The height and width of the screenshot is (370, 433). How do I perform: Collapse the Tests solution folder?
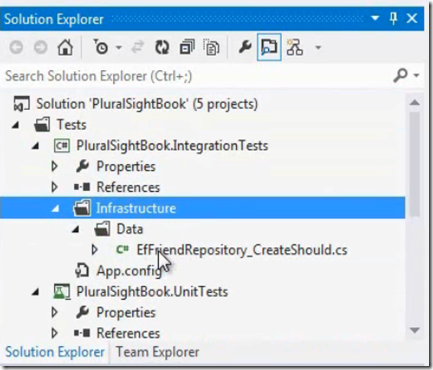coord(15,126)
